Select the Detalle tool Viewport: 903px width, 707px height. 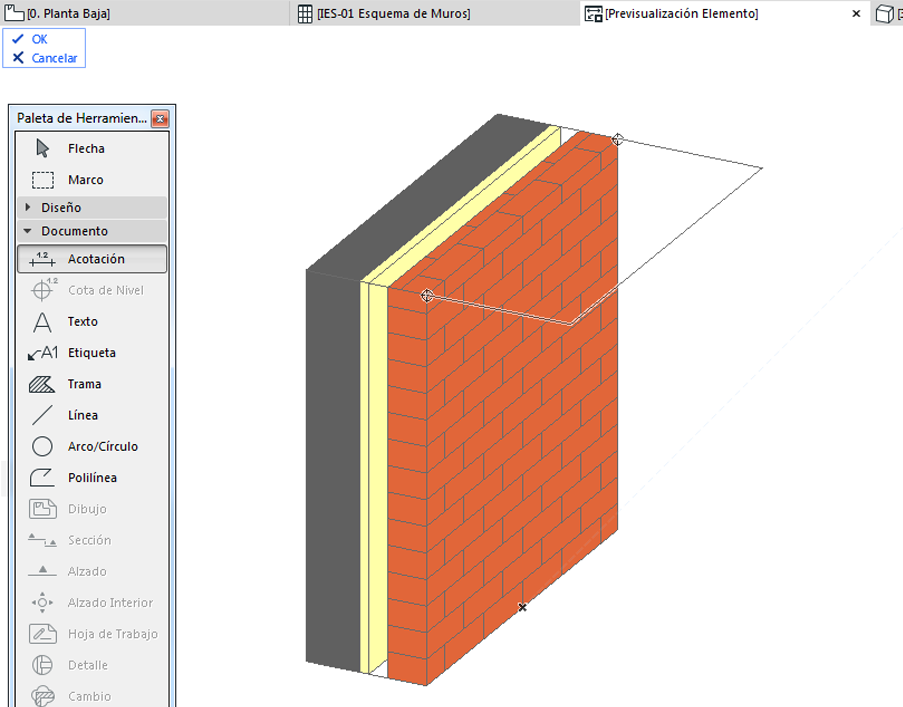[x=92, y=665]
